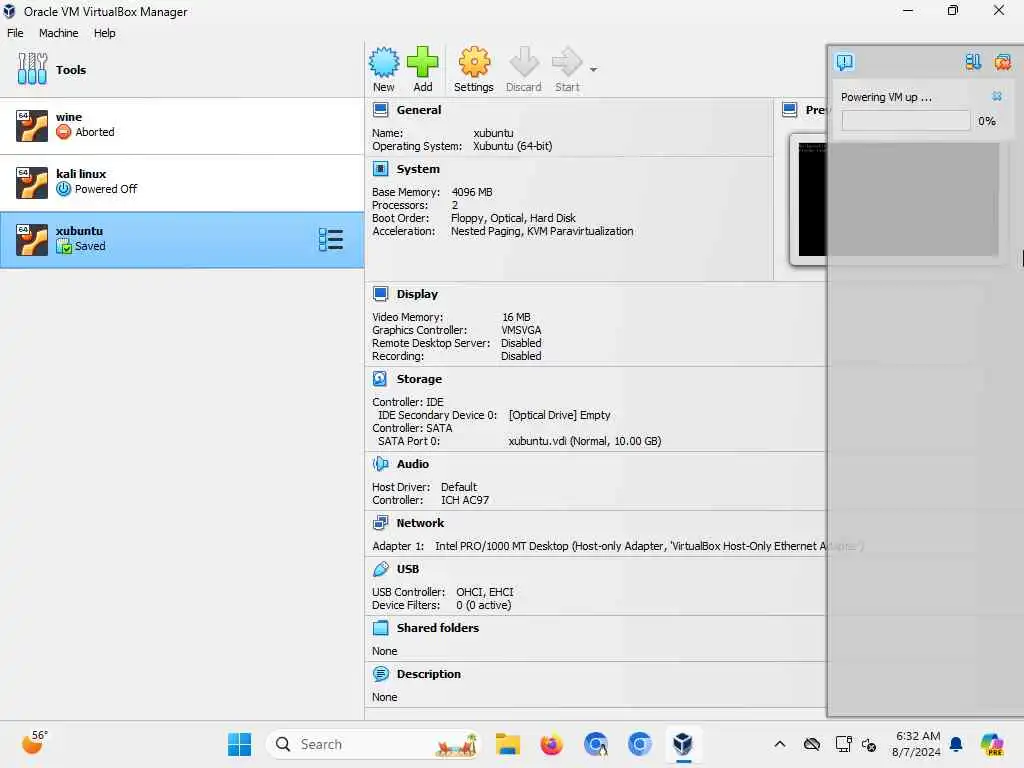Click the USB section header link

tap(408, 569)
